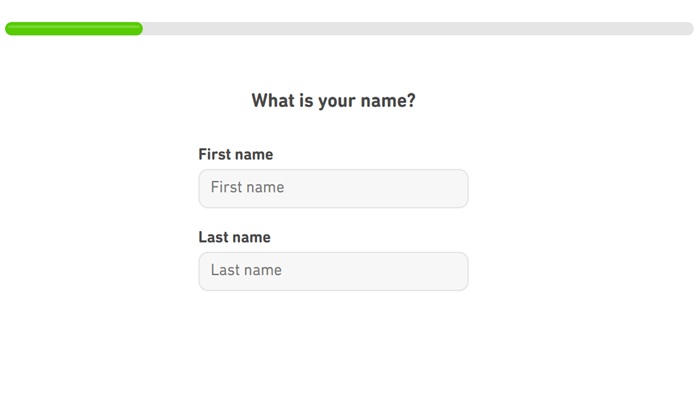Focus the text box with First name placeholder
This screenshot has width=700, height=400.
pos(333,188)
